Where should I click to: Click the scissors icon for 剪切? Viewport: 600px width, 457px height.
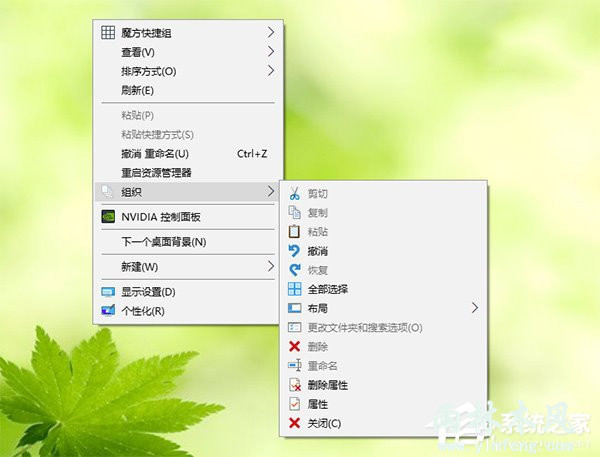pos(294,194)
